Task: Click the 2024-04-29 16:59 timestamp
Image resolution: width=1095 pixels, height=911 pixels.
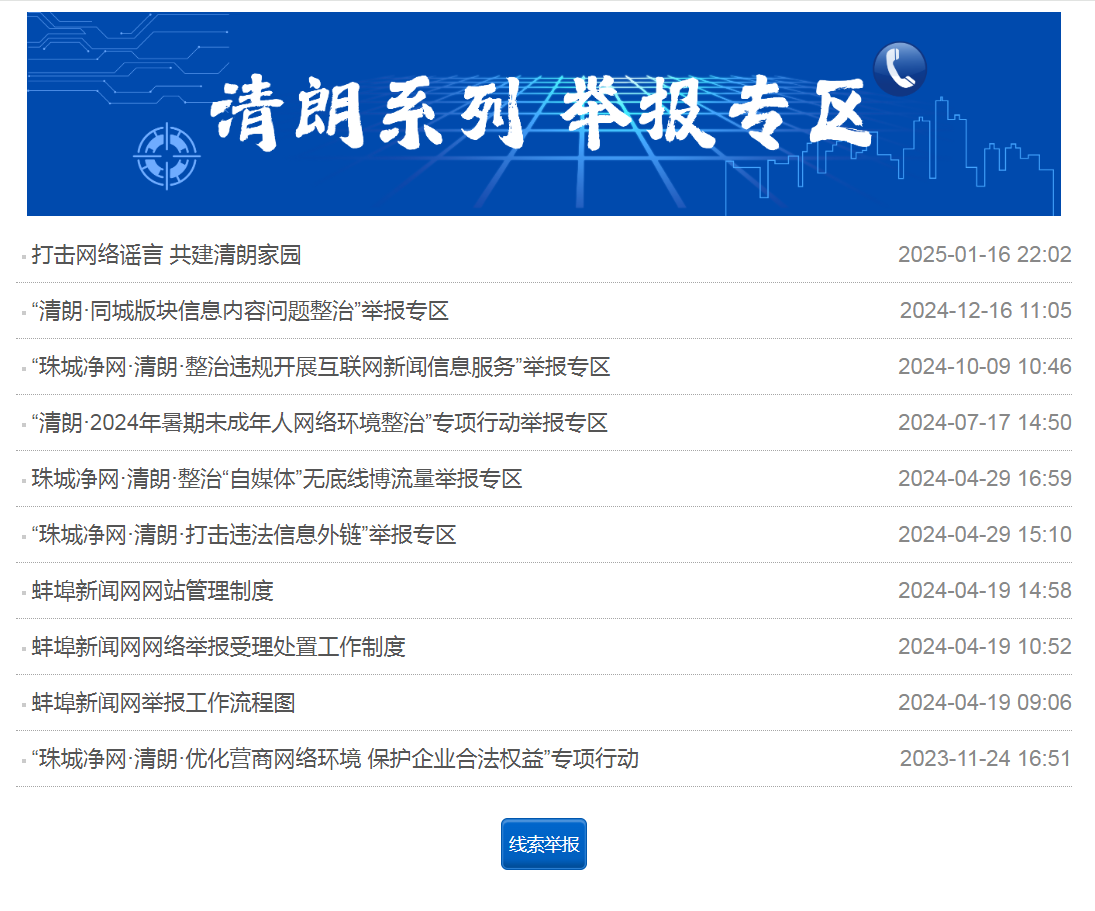Action: (x=984, y=479)
